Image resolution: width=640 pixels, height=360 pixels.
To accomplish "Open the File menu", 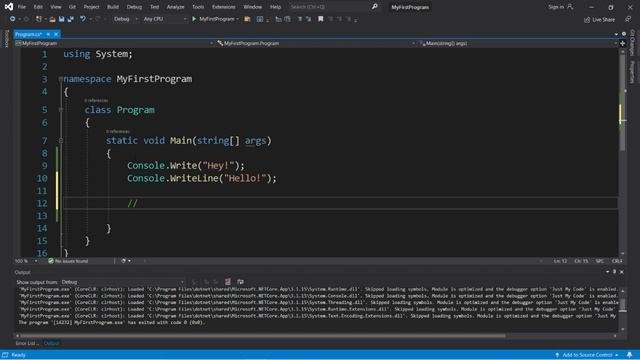I will 22,7.
